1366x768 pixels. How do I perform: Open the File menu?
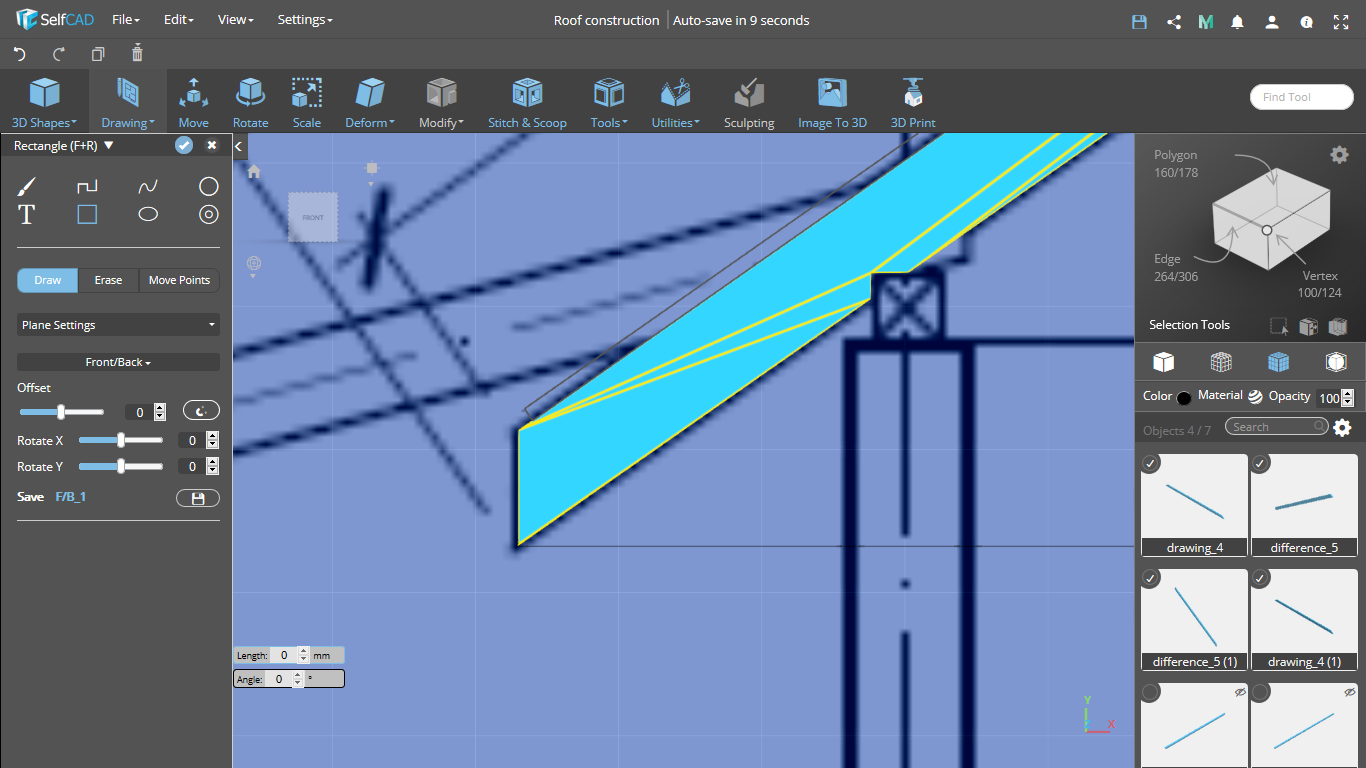coord(125,20)
